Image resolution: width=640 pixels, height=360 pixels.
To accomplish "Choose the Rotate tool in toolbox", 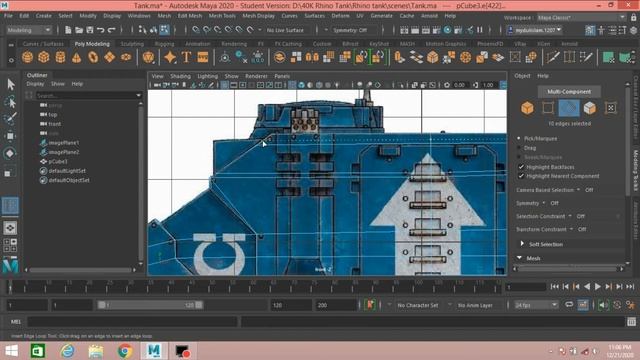I will coord(10,153).
